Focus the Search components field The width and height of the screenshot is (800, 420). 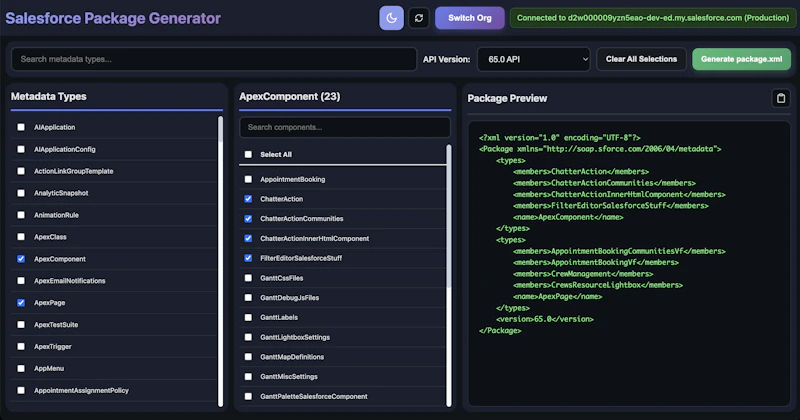tap(345, 127)
